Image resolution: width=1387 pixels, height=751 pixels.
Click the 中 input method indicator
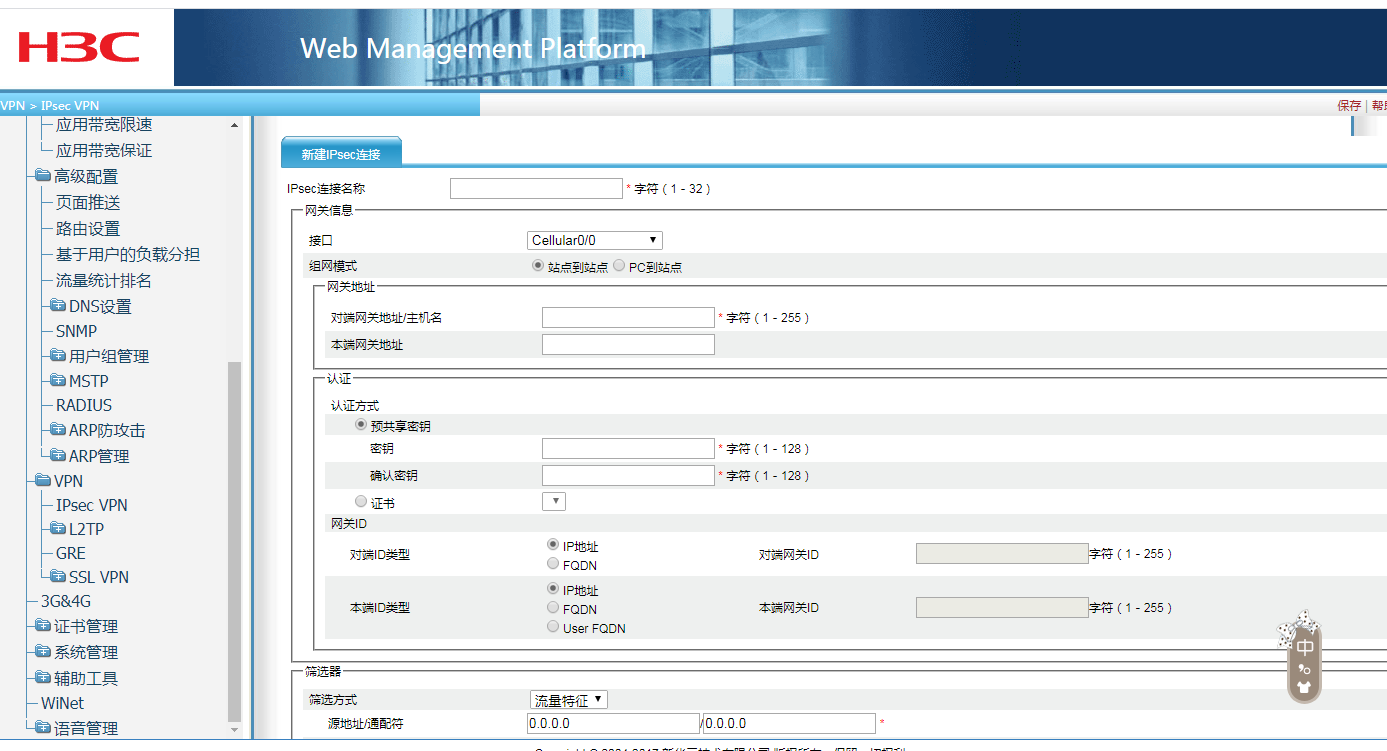click(1305, 648)
